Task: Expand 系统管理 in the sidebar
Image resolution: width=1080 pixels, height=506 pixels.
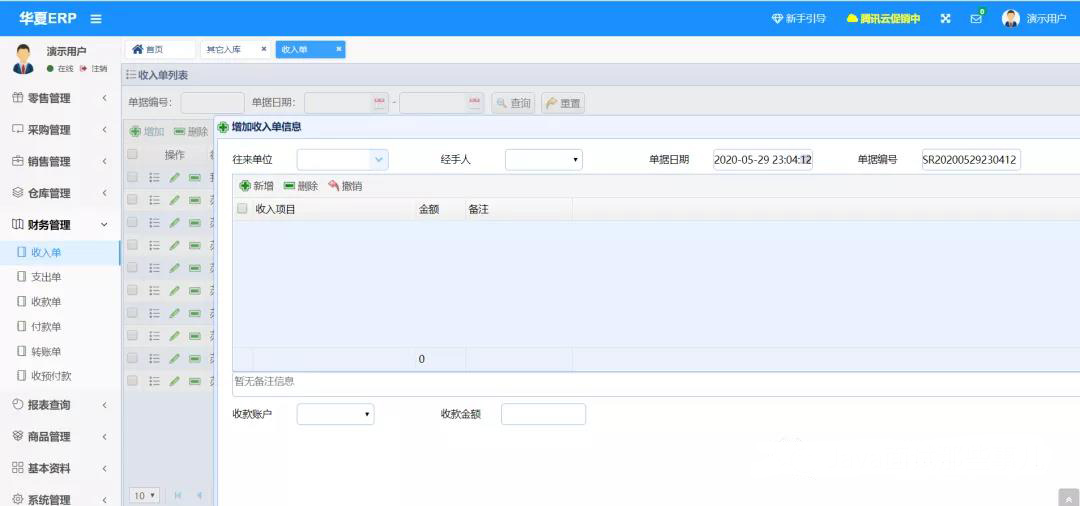Action: [60, 499]
